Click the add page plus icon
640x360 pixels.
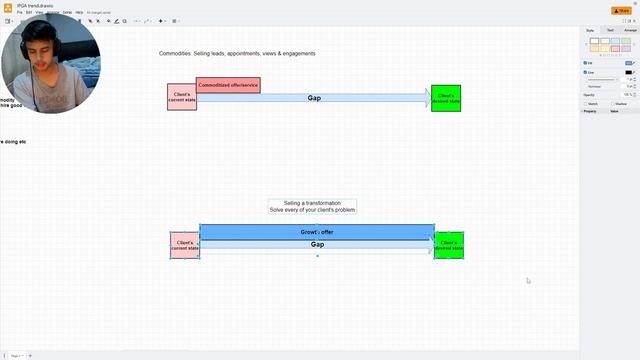[x=30, y=356]
